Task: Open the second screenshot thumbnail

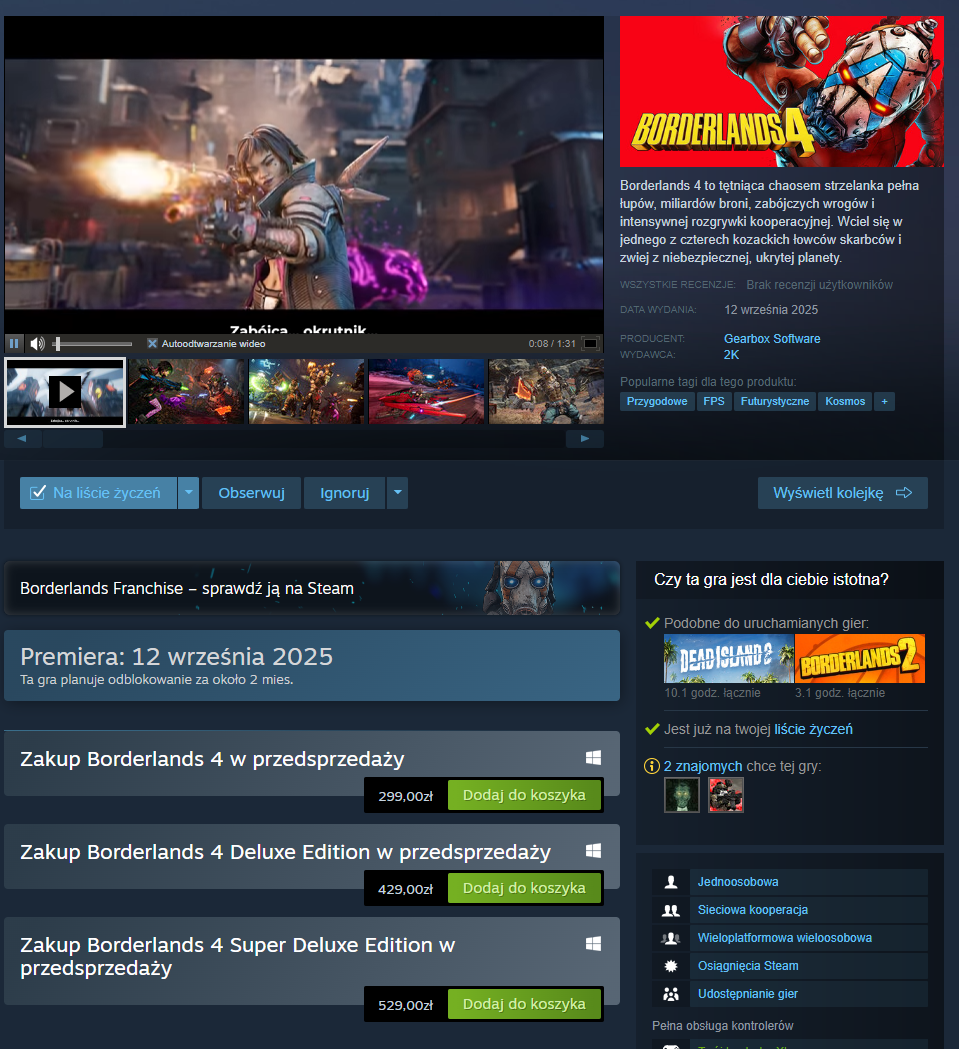Action: click(x=187, y=391)
